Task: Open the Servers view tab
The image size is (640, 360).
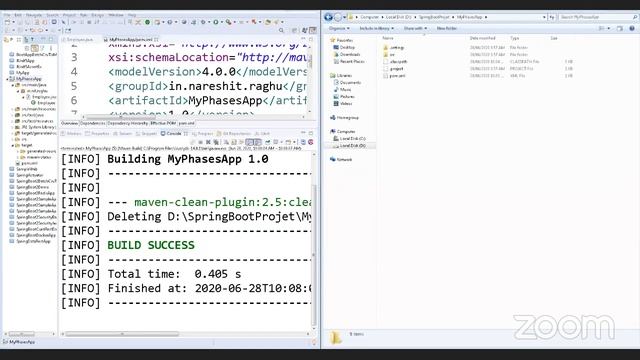Action: [x=122, y=133]
